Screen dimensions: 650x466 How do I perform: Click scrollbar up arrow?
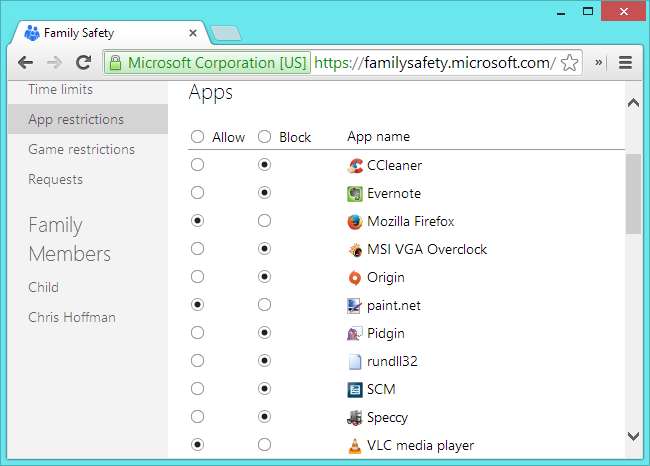[x=633, y=103]
